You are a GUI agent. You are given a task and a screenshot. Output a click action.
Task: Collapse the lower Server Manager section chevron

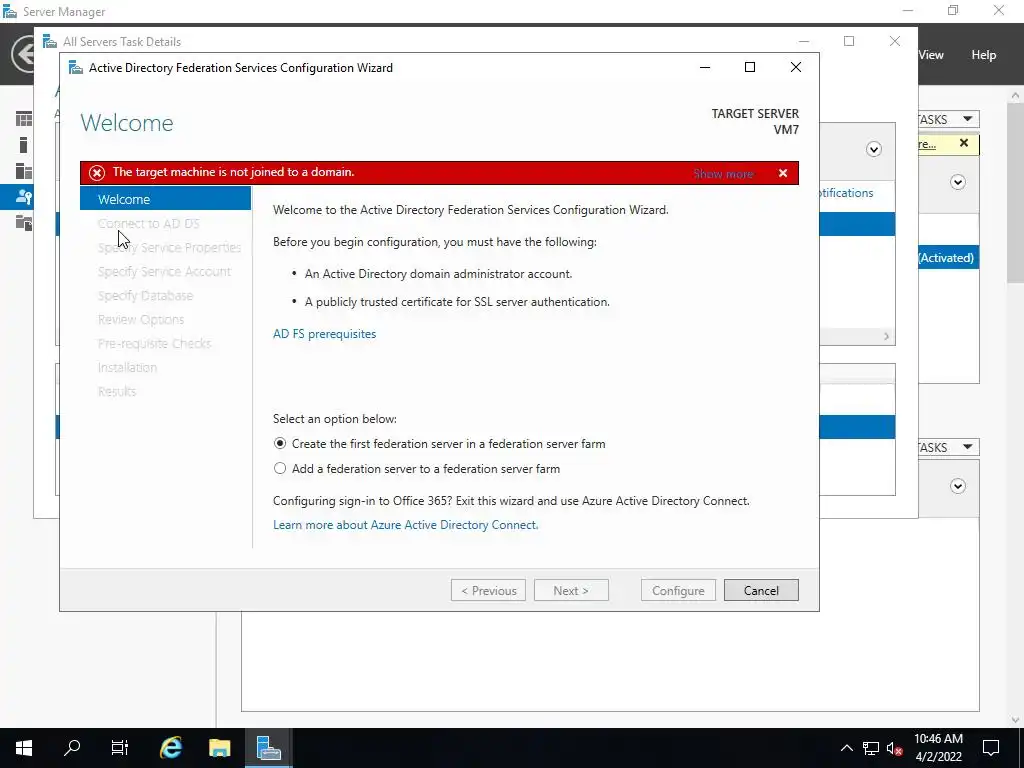[957, 486]
